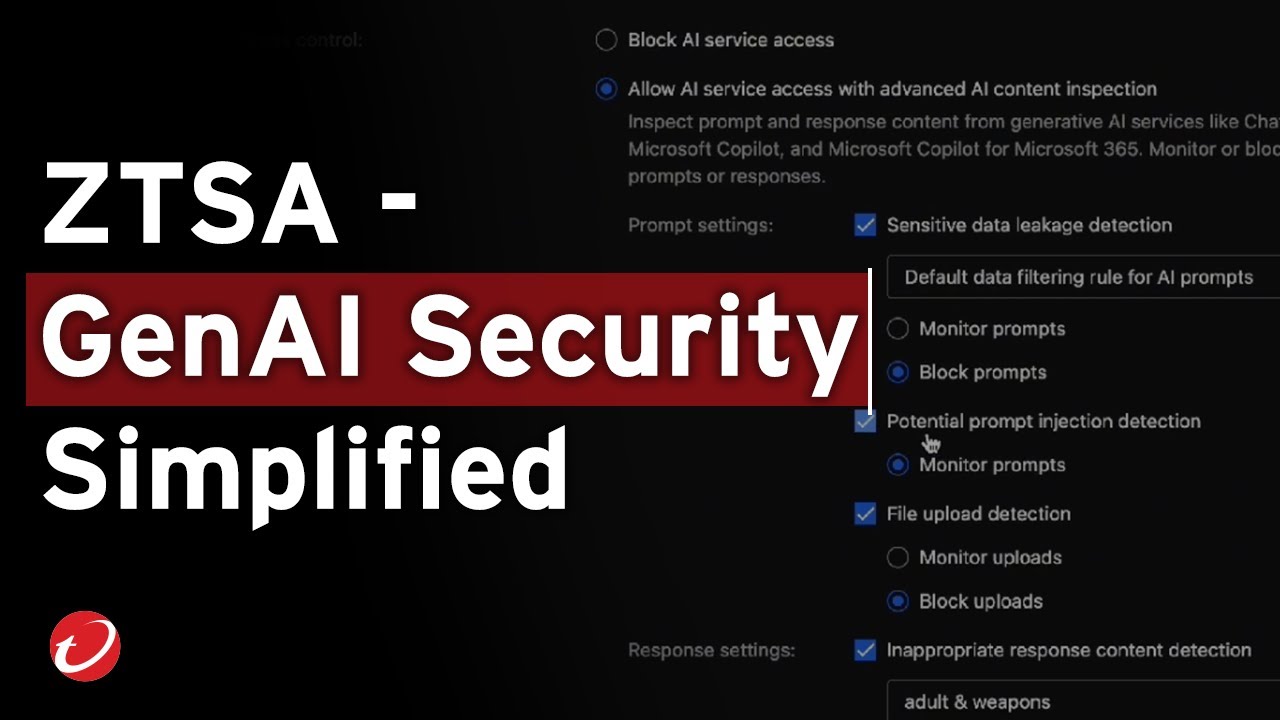Click the GenAI Security red title banner

[x=446, y=340]
